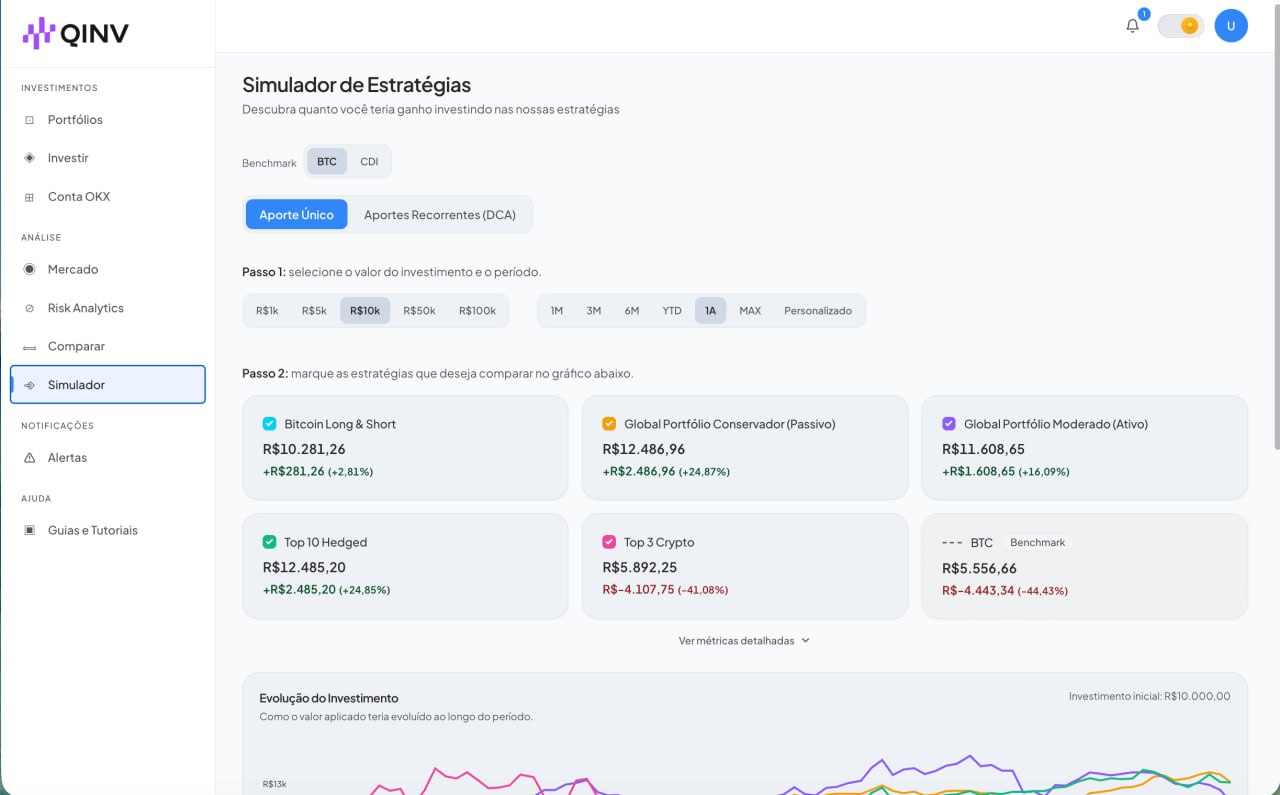The image size is (1280, 795).
Task: Uncheck the Top 3 Crypto checkbox
Action: tap(609, 542)
